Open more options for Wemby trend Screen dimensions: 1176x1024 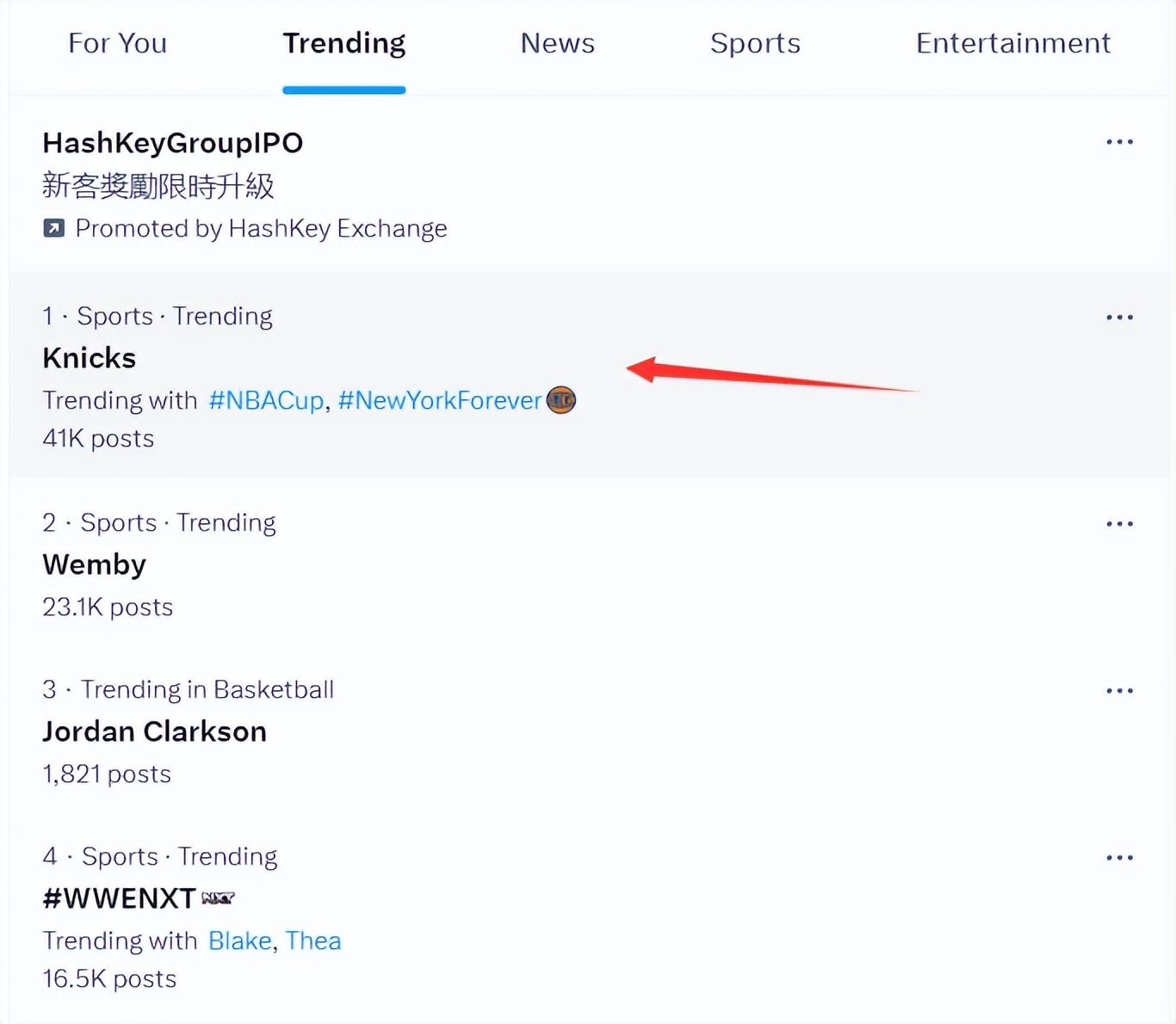(1119, 524)
